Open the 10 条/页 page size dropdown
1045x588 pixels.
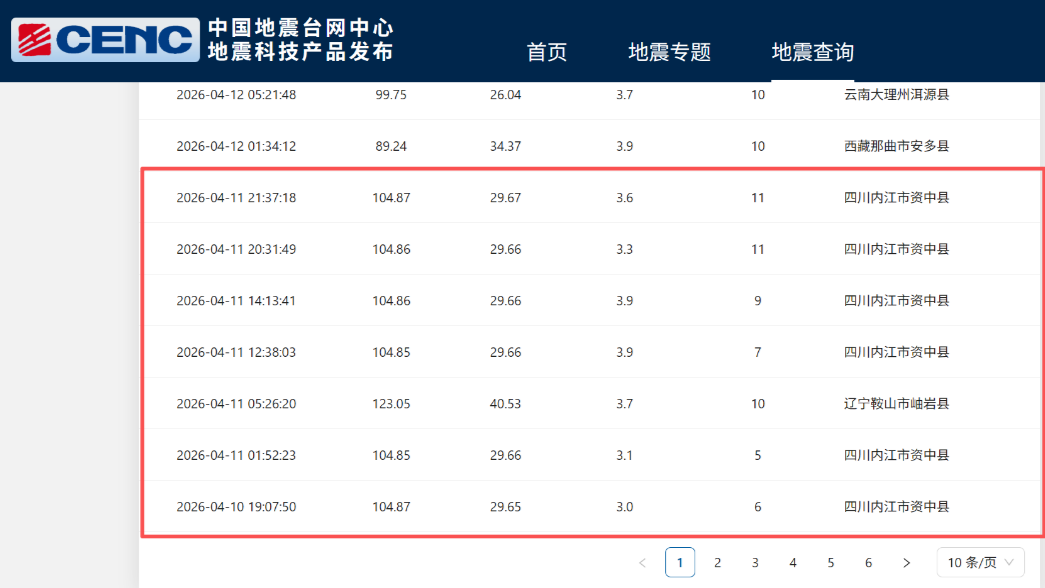pyautogui.click(x=980, y=563)
